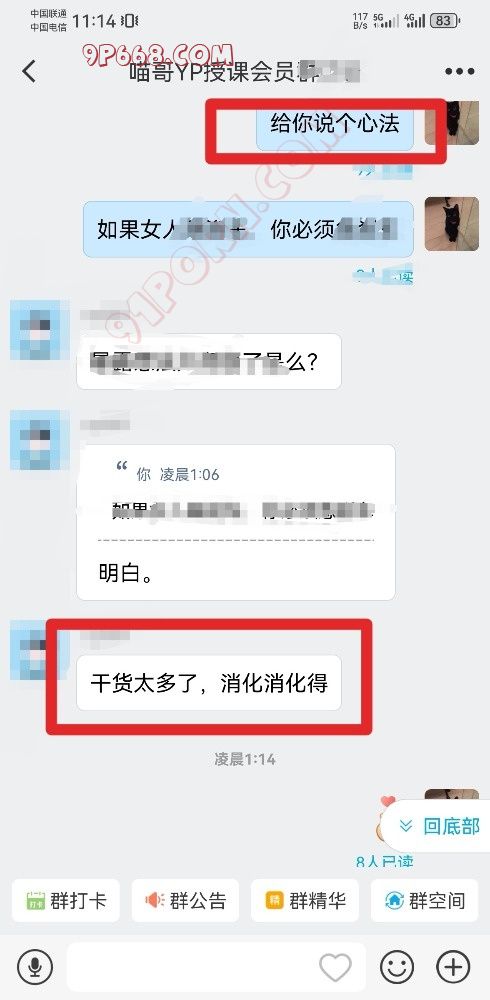490x1000 pixels.
Task: Open 群打卡 group check-in
Action: click(x=66, y=900)
